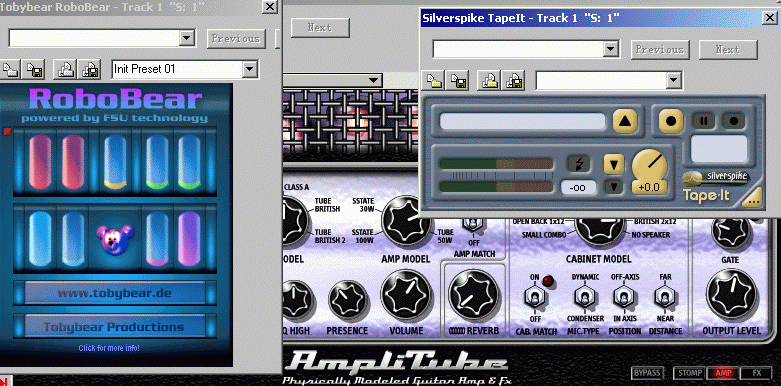Expand the TapeIt preset combo box arrow
The image size is (781, 386).
pyautogui.click(x=673, y=80)
